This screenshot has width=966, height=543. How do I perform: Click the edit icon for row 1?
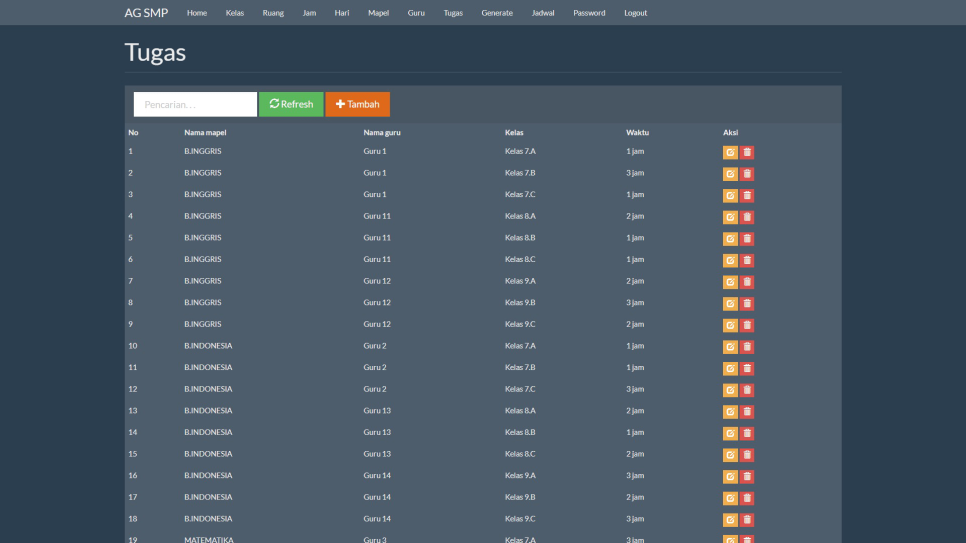point(730,152)
